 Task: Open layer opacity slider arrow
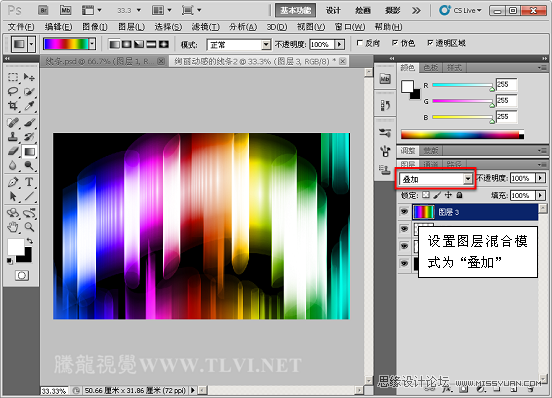[x=540, y=178]
